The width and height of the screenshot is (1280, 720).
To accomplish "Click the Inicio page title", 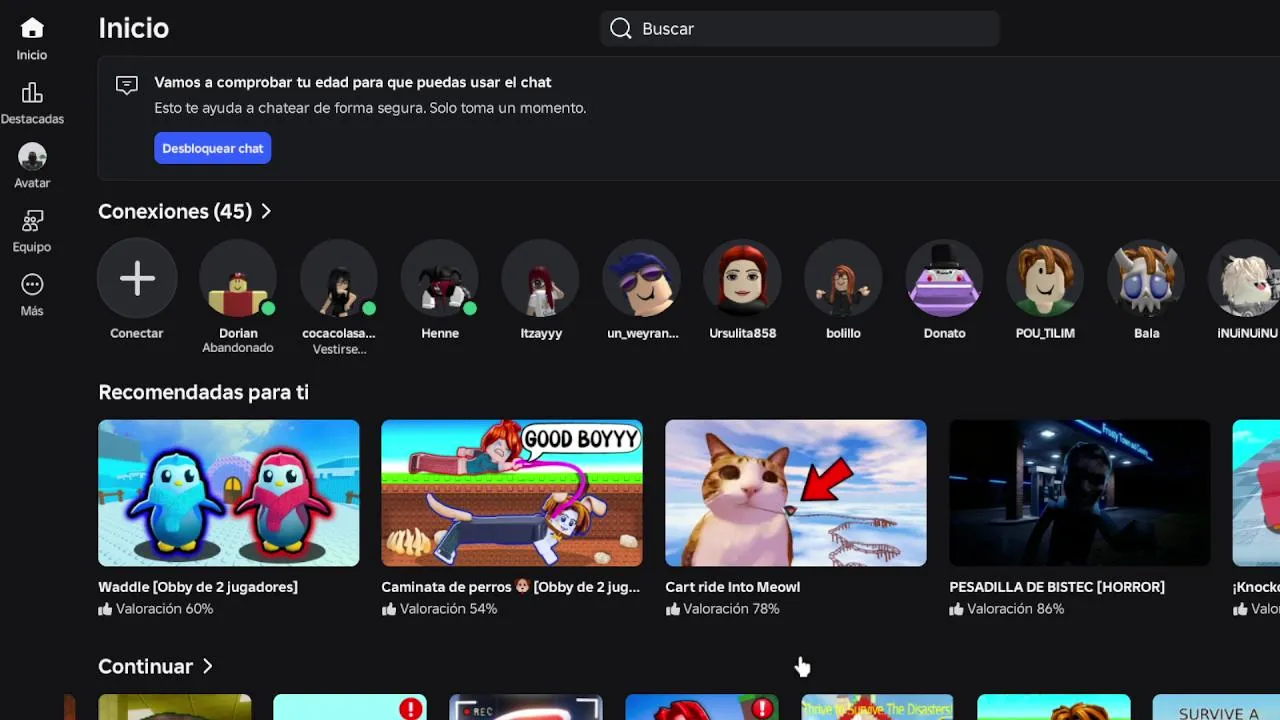I will 133,28.
